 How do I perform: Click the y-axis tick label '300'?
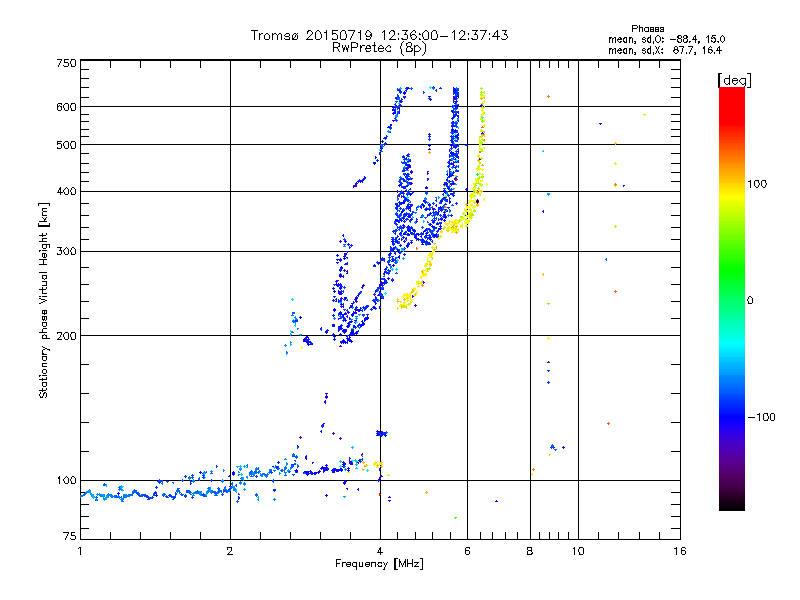coord(66,252)
